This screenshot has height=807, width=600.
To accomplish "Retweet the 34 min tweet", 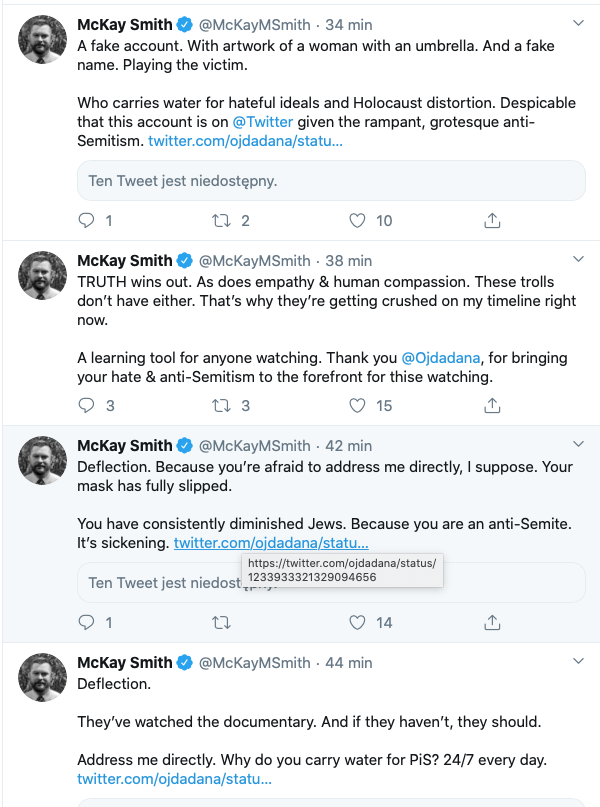I will pos(221,220).
